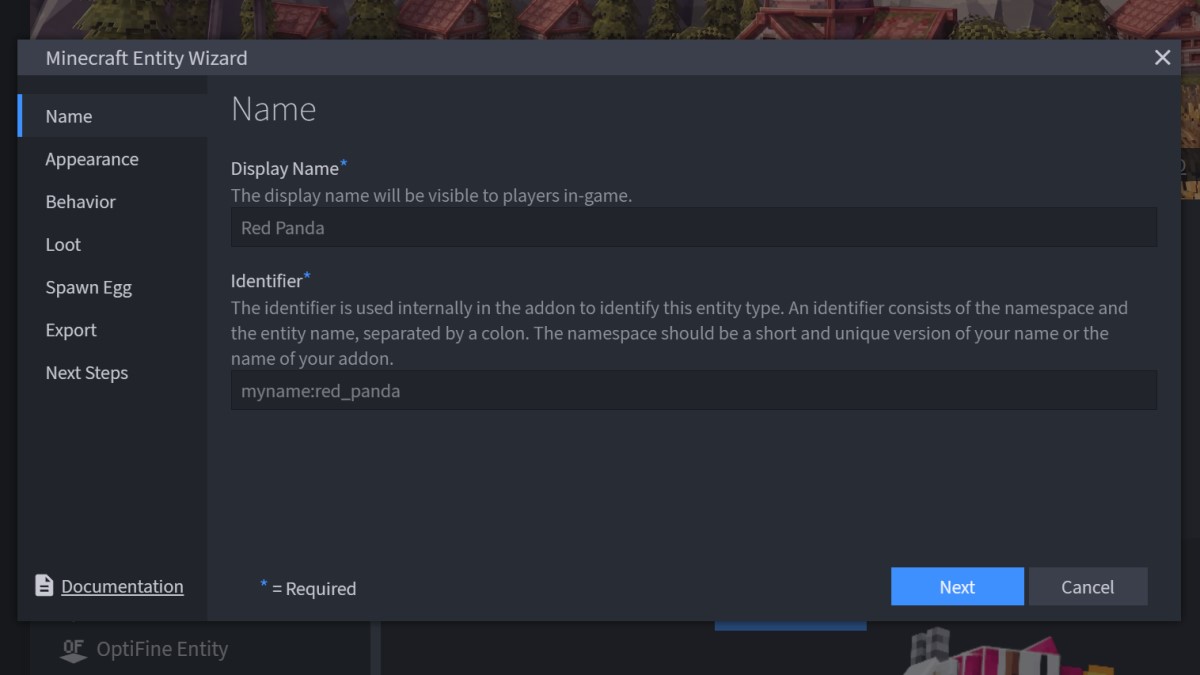1200x675 pixels.
Task: Click the OptiFine Entity format icon
Action: pos(73,651)
